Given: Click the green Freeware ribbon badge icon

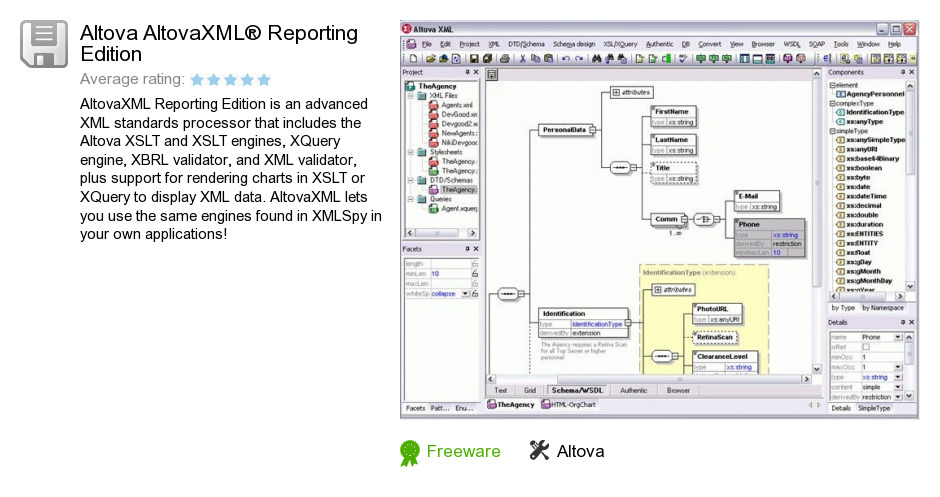Looking at the screenshot, I should (410, 453).
